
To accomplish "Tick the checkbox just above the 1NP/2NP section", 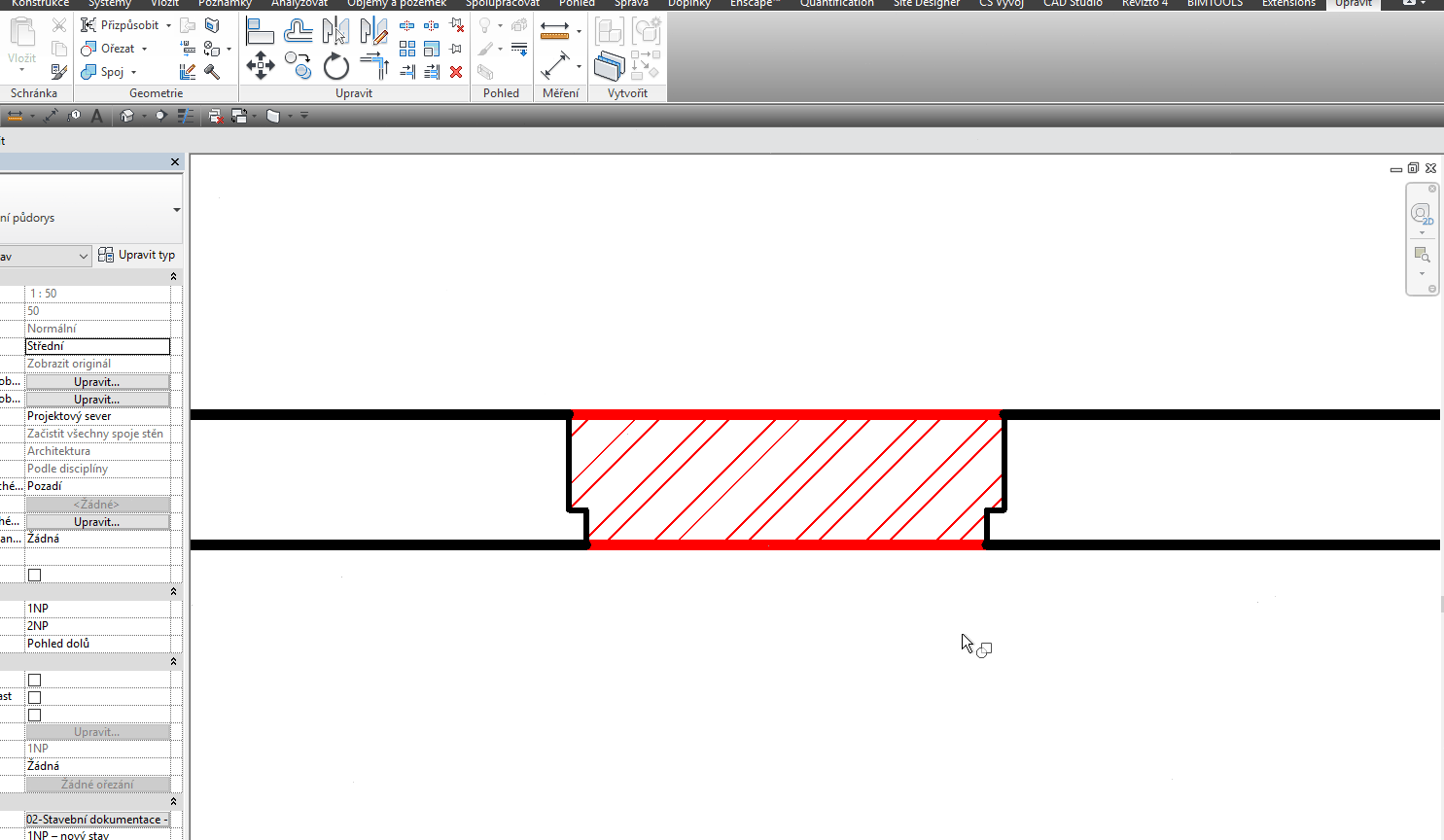I will [x=34, y=575].
